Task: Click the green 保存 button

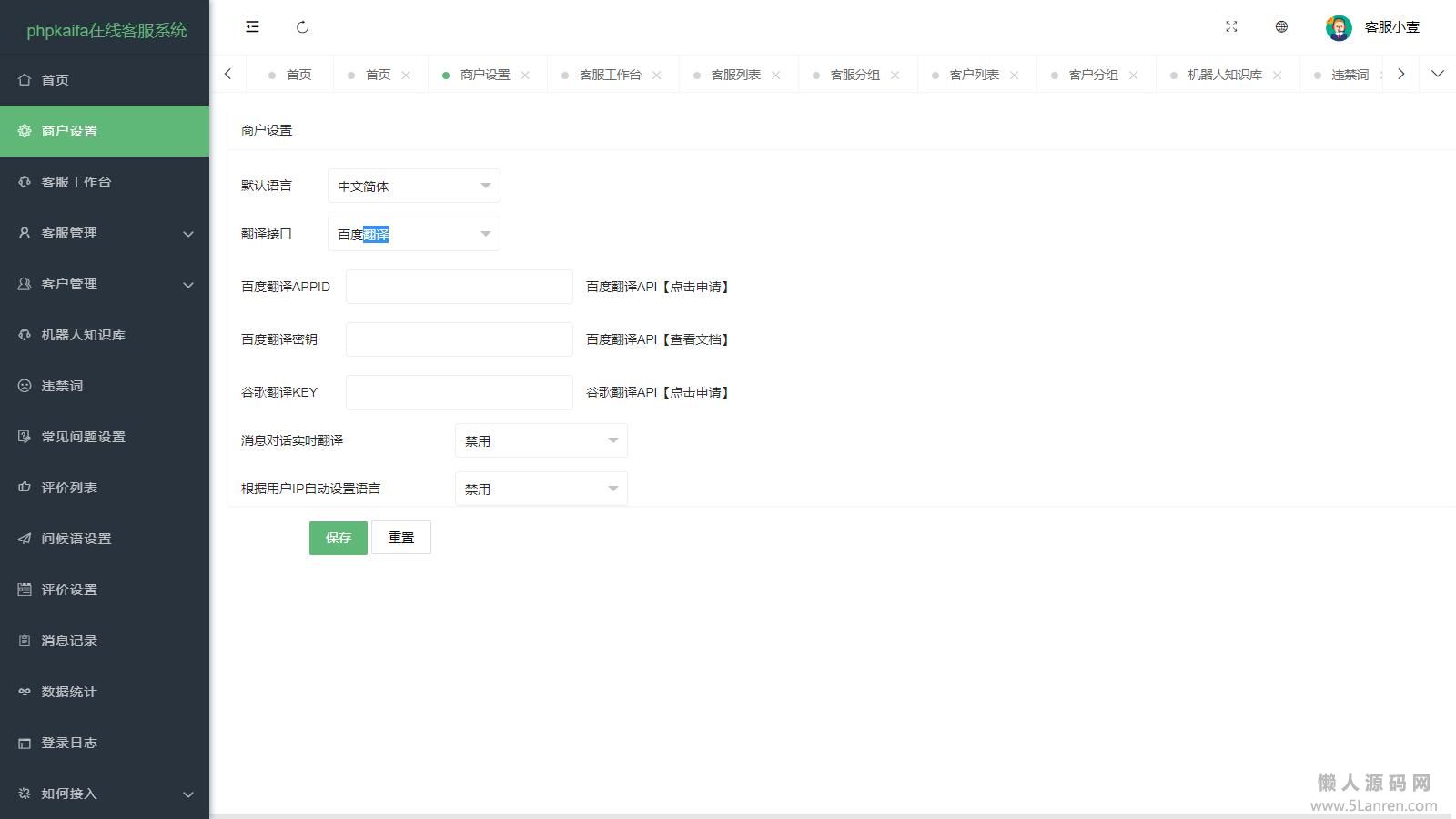Action: 338,538
